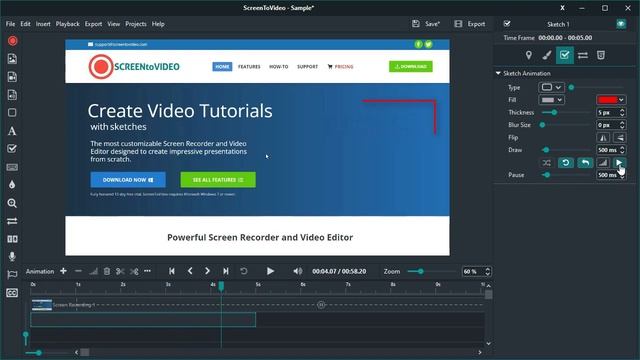Click the Export button in toolbar
Viewport: 640px width, 360px height.
(x=470, y=24)
